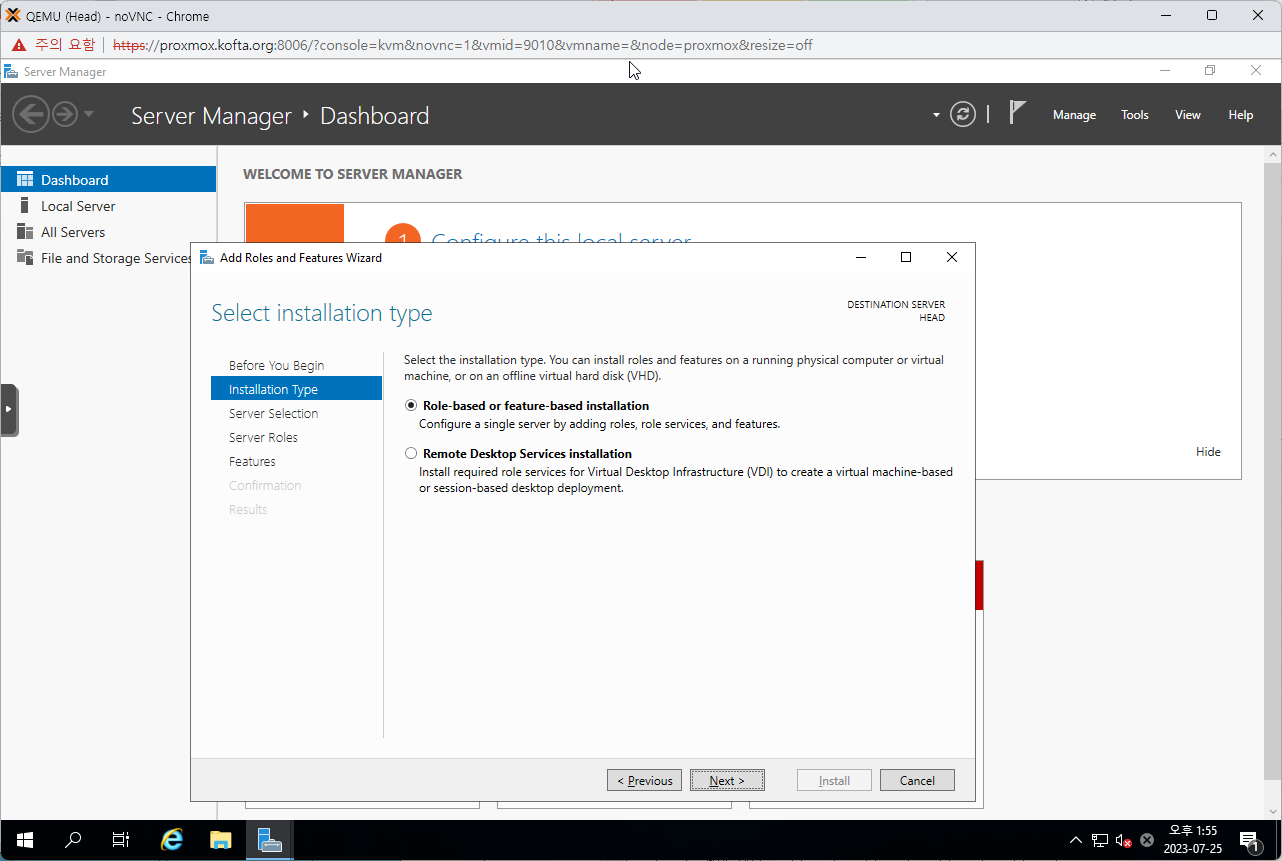The height and width of the screenshot is (861, 1282).
Task: Expand the navigation history dropdown arrow
Action: [x=89, y=114]
